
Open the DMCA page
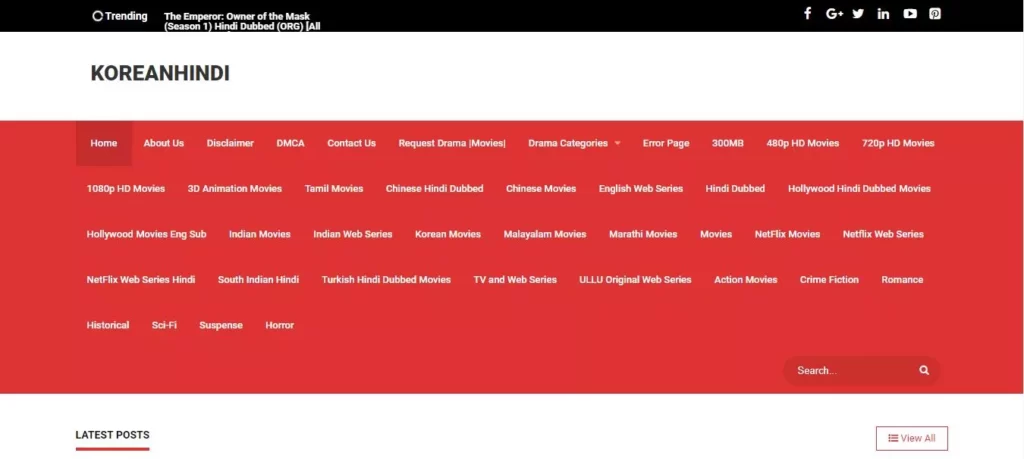pyautogui.click(x=291, y=143)
